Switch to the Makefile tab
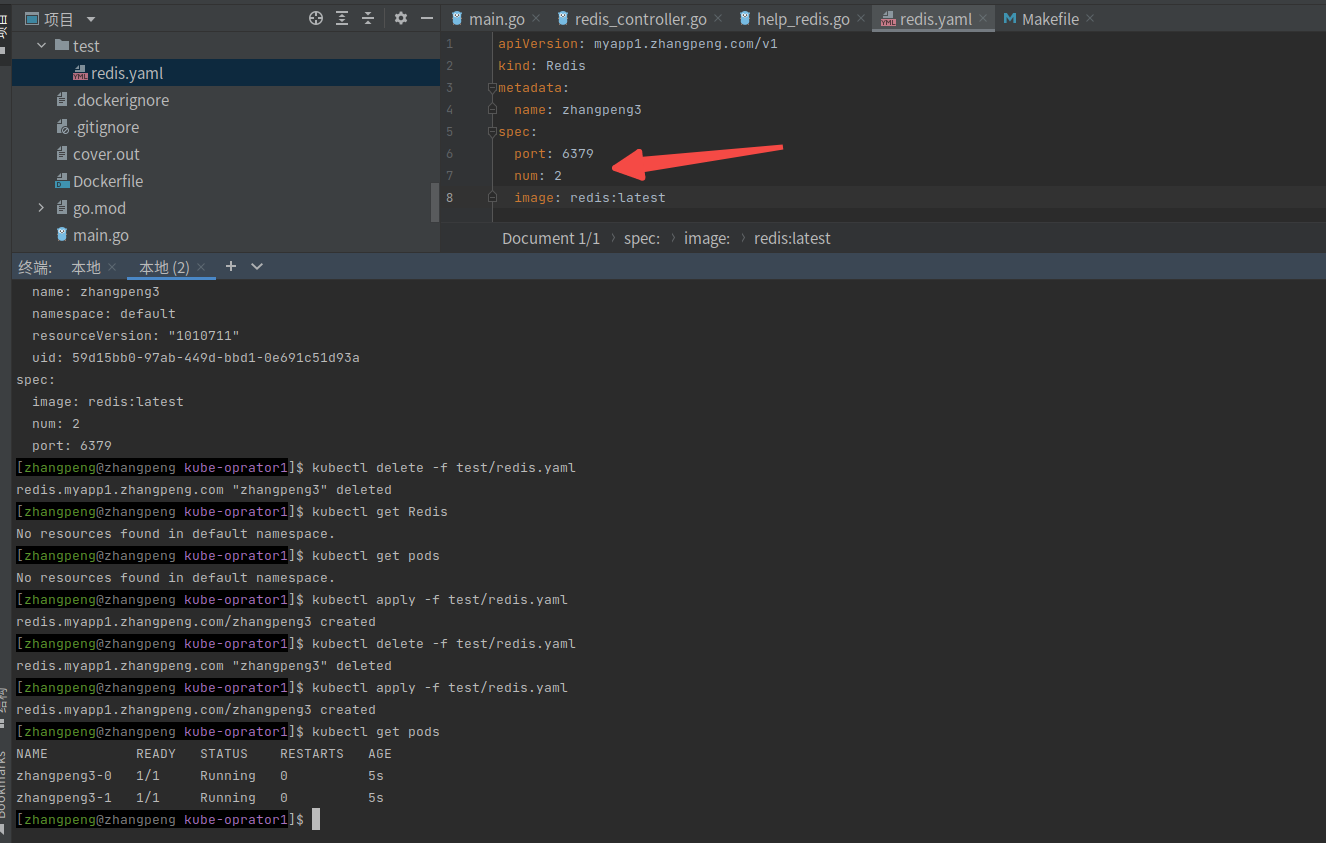The image size is (1326, 843). (x=1050, y=19)
